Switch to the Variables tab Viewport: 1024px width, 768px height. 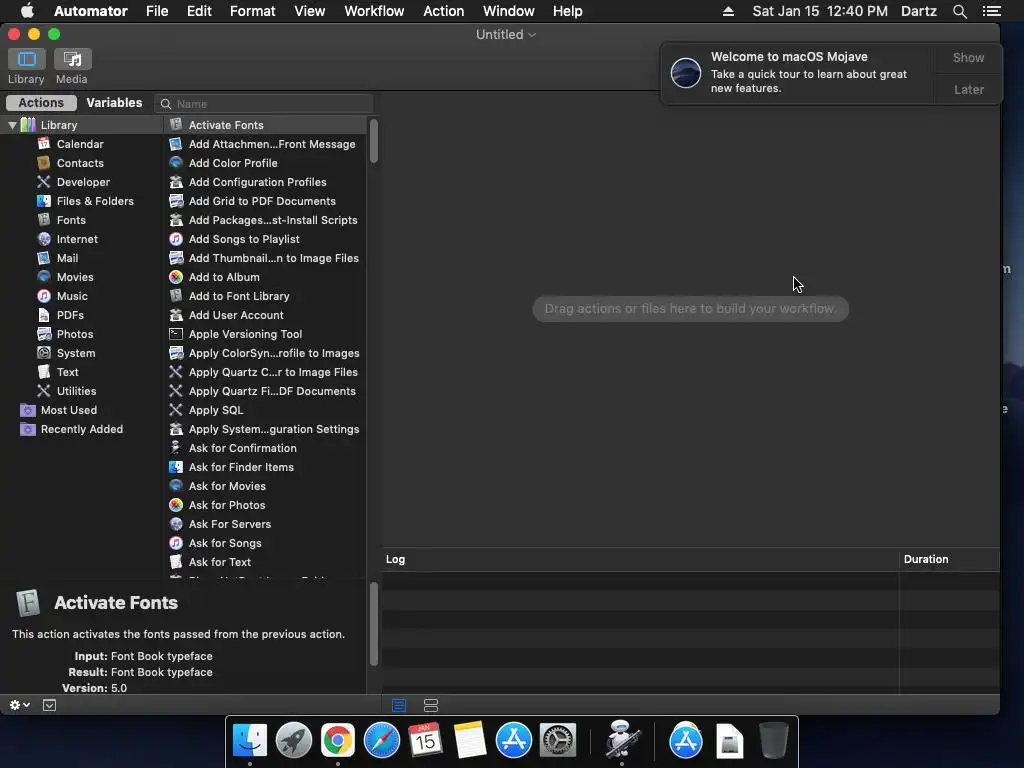(x=114, y=103)
